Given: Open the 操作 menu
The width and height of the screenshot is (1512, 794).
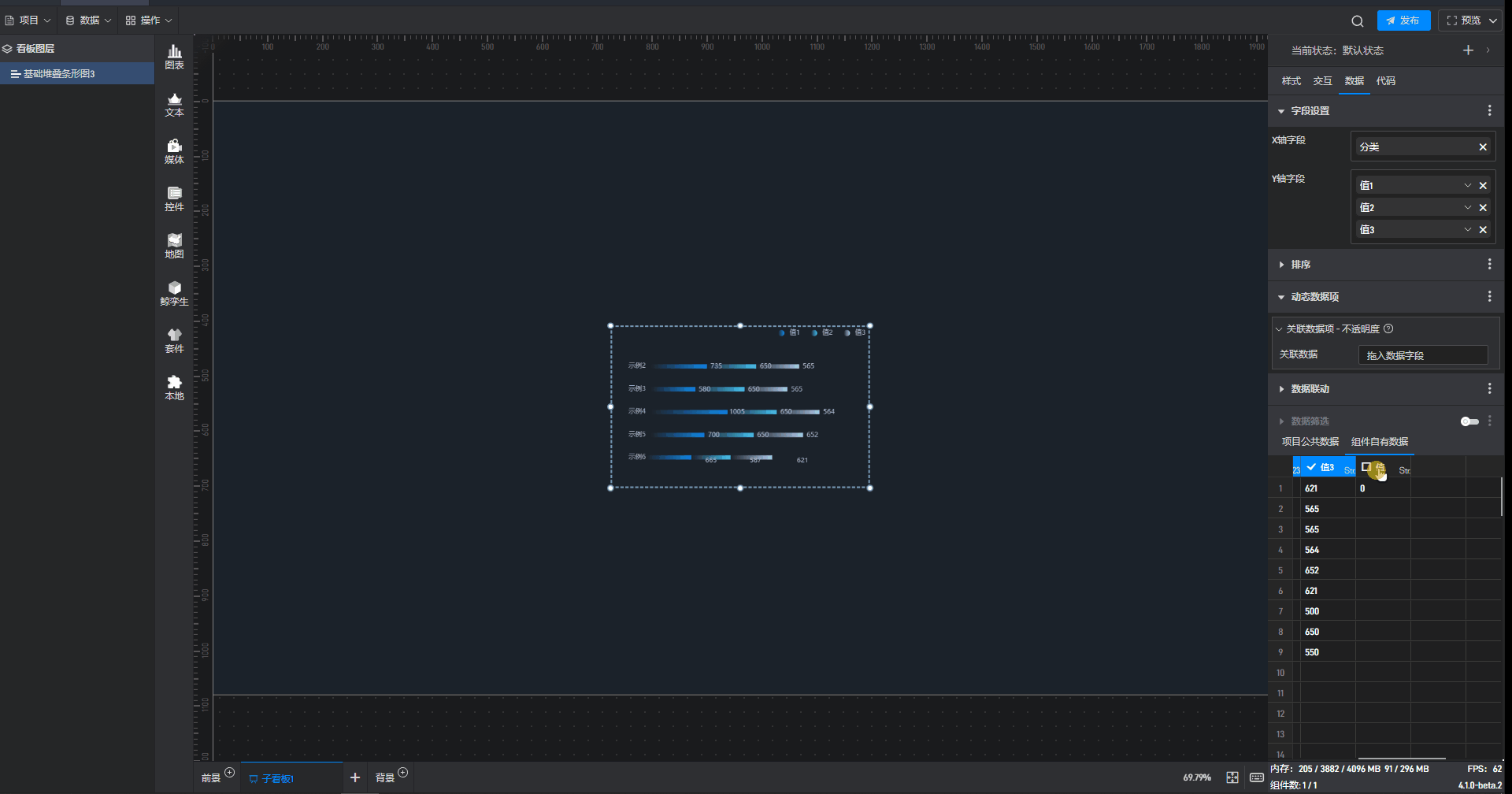Looking at the screenshot, I should pos(149,20).
